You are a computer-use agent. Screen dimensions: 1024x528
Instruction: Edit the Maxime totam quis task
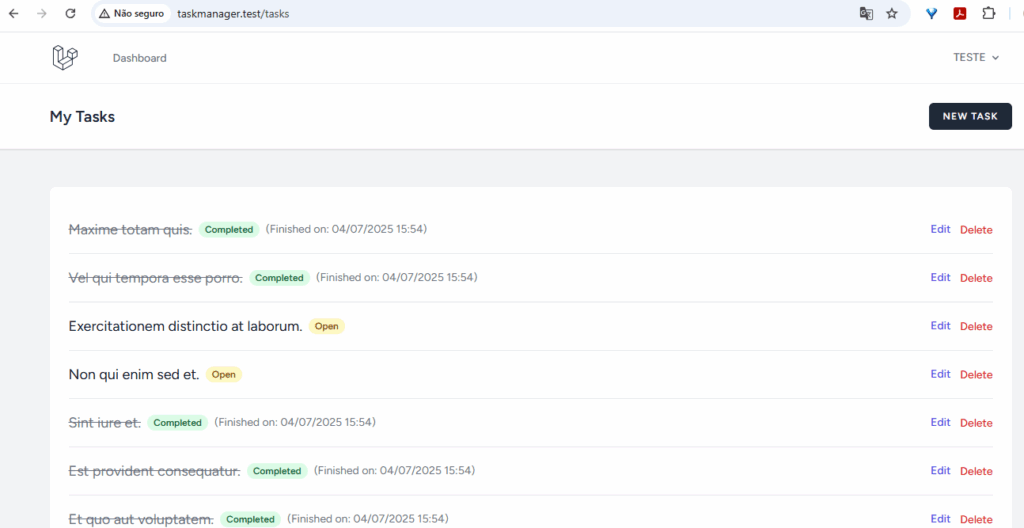[x=940, y=229]
